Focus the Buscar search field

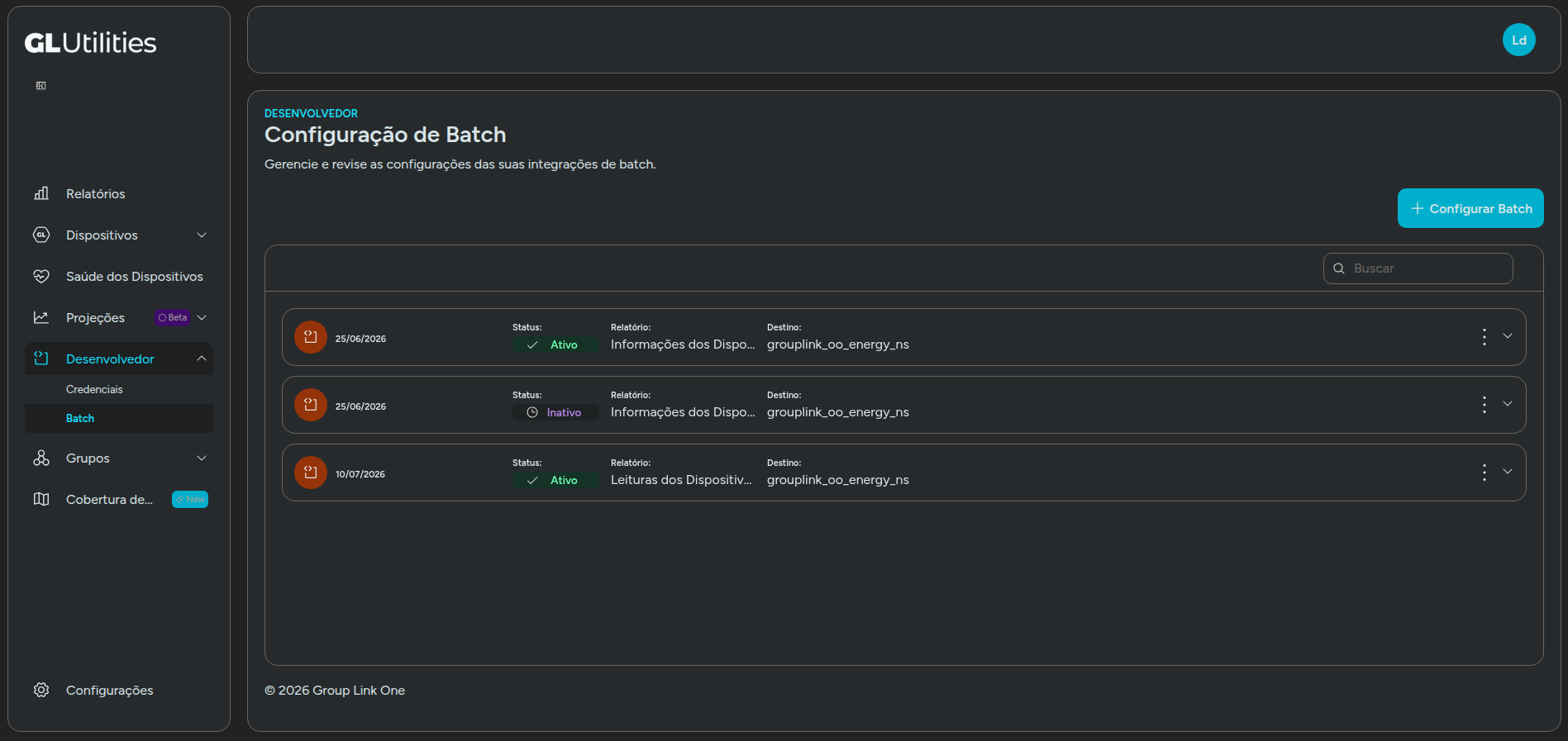1418,268
